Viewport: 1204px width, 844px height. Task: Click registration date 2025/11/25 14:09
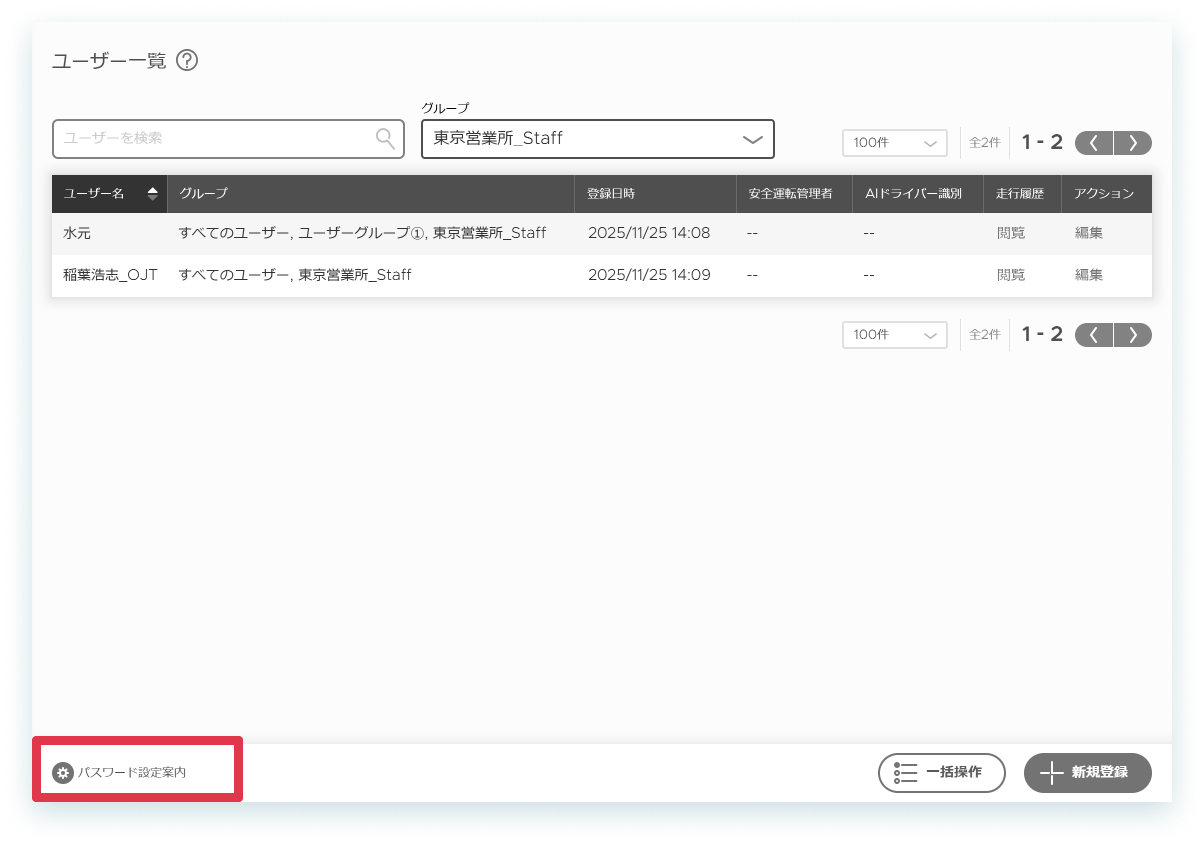tap(649, 275)
